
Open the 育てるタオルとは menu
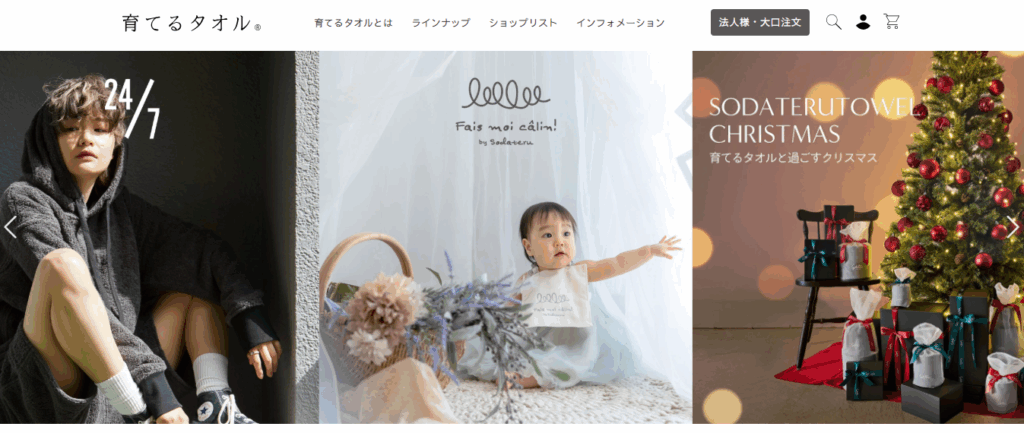pos(353,23)
